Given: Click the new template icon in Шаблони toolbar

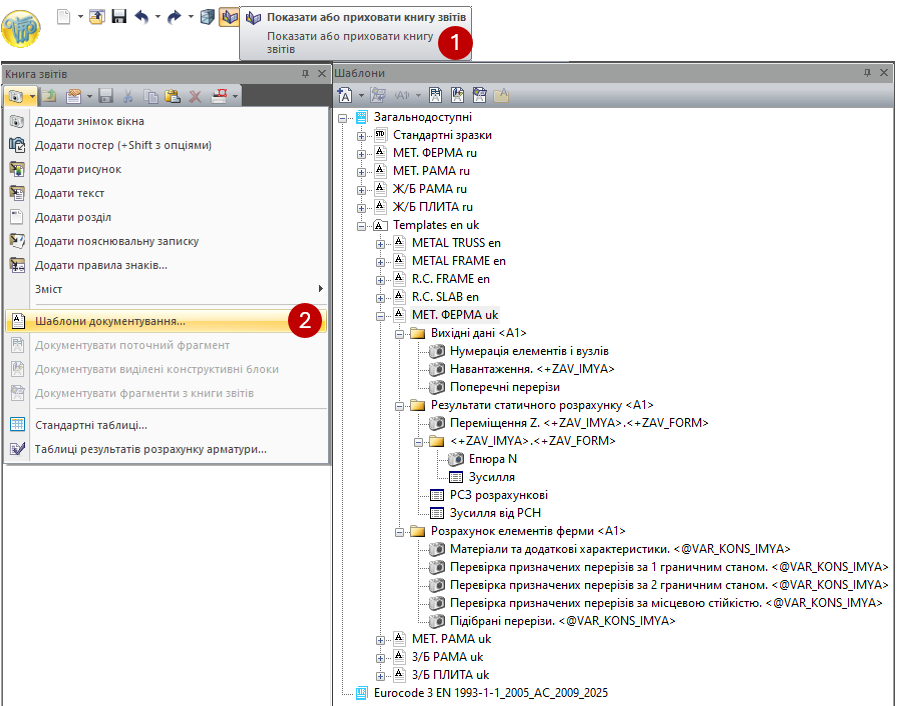Looking at the screenshot, I should (x=345, y=96).
